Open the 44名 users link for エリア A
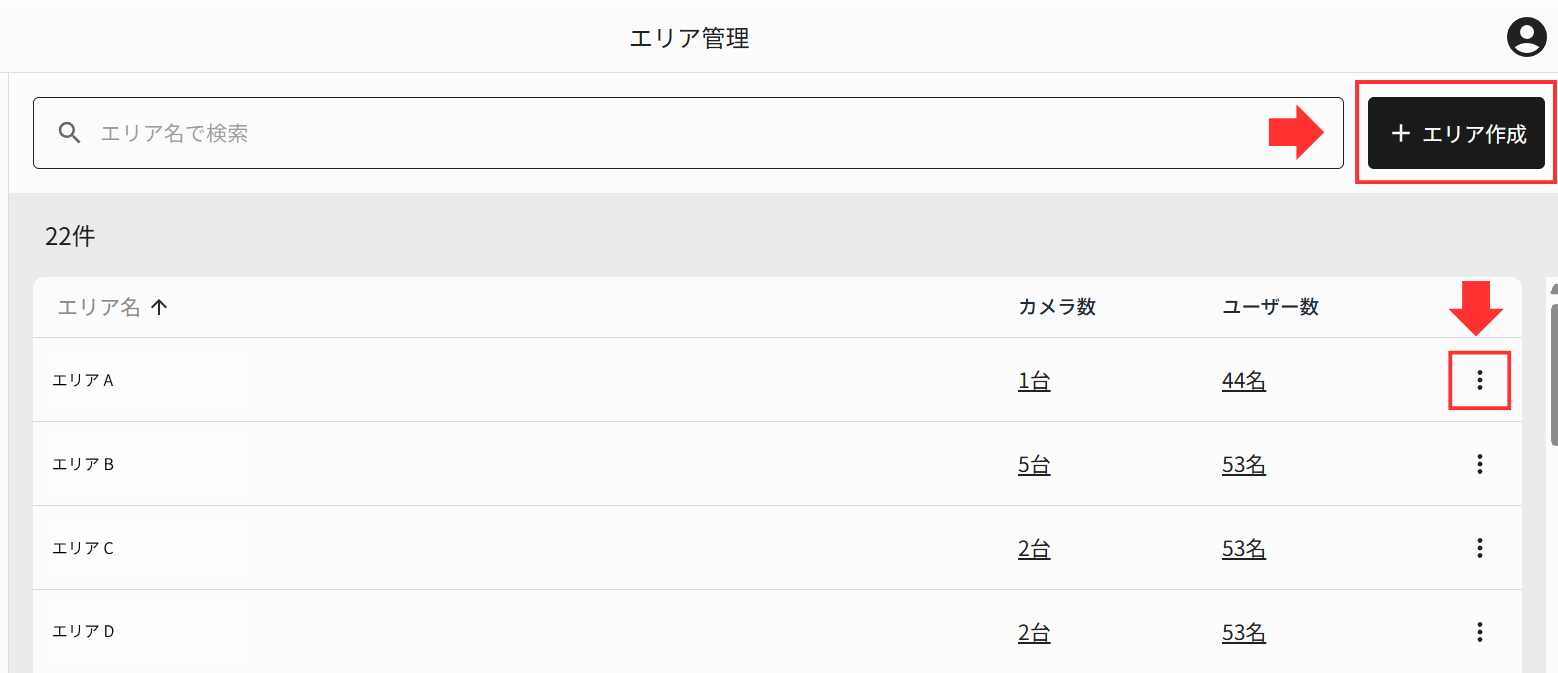 [1244, 381]
